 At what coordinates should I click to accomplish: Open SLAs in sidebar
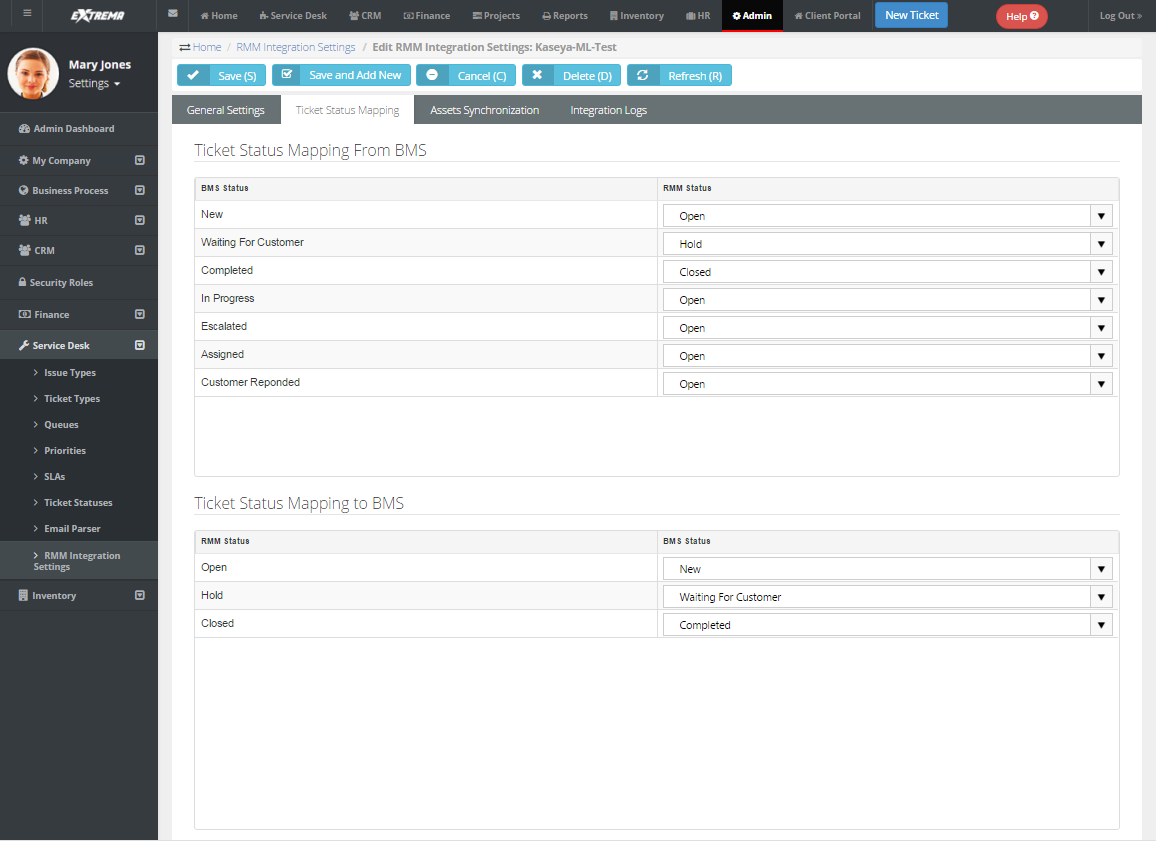click(55, 476)
